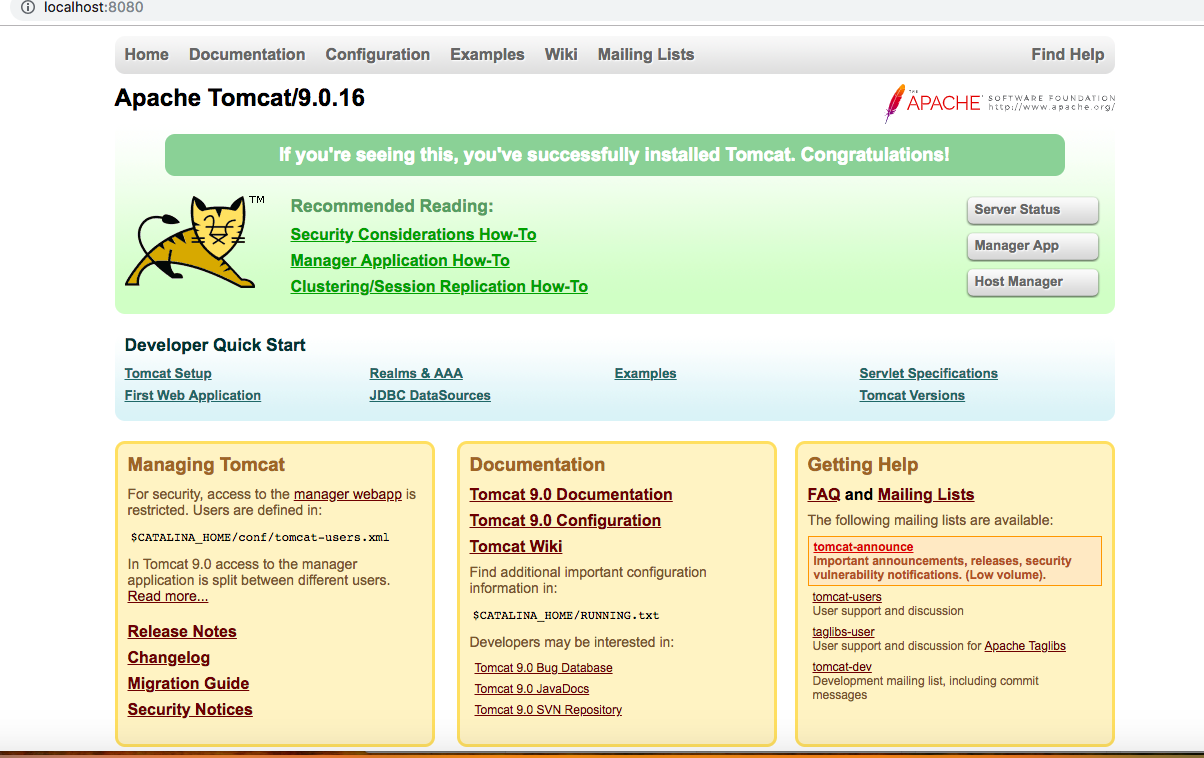Open the Migration Guide link
Image resolution: width=1204 pixels, height=758 pixels.
pyautogui.click(x=188, y=684)
